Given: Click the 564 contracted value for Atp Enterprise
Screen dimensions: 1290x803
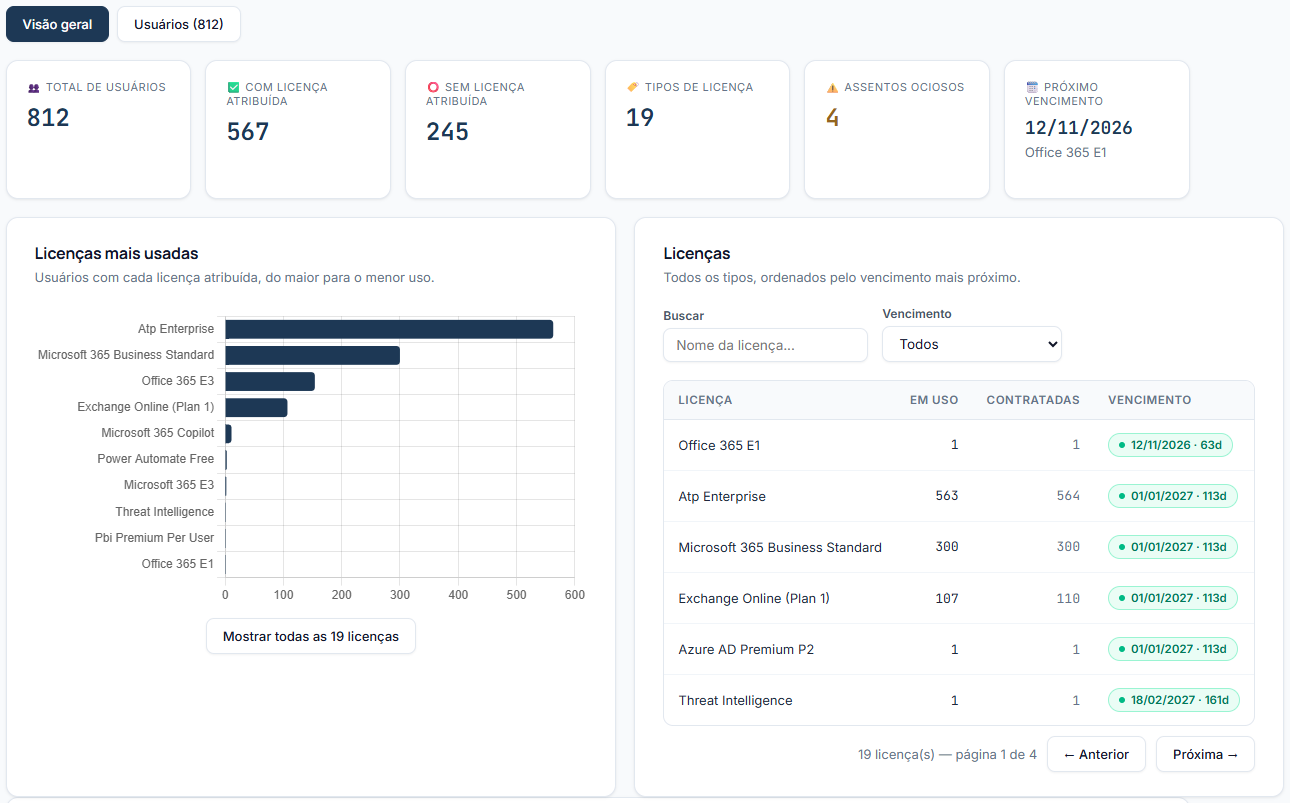Looking at the screenshot, I should [1068, 496].
